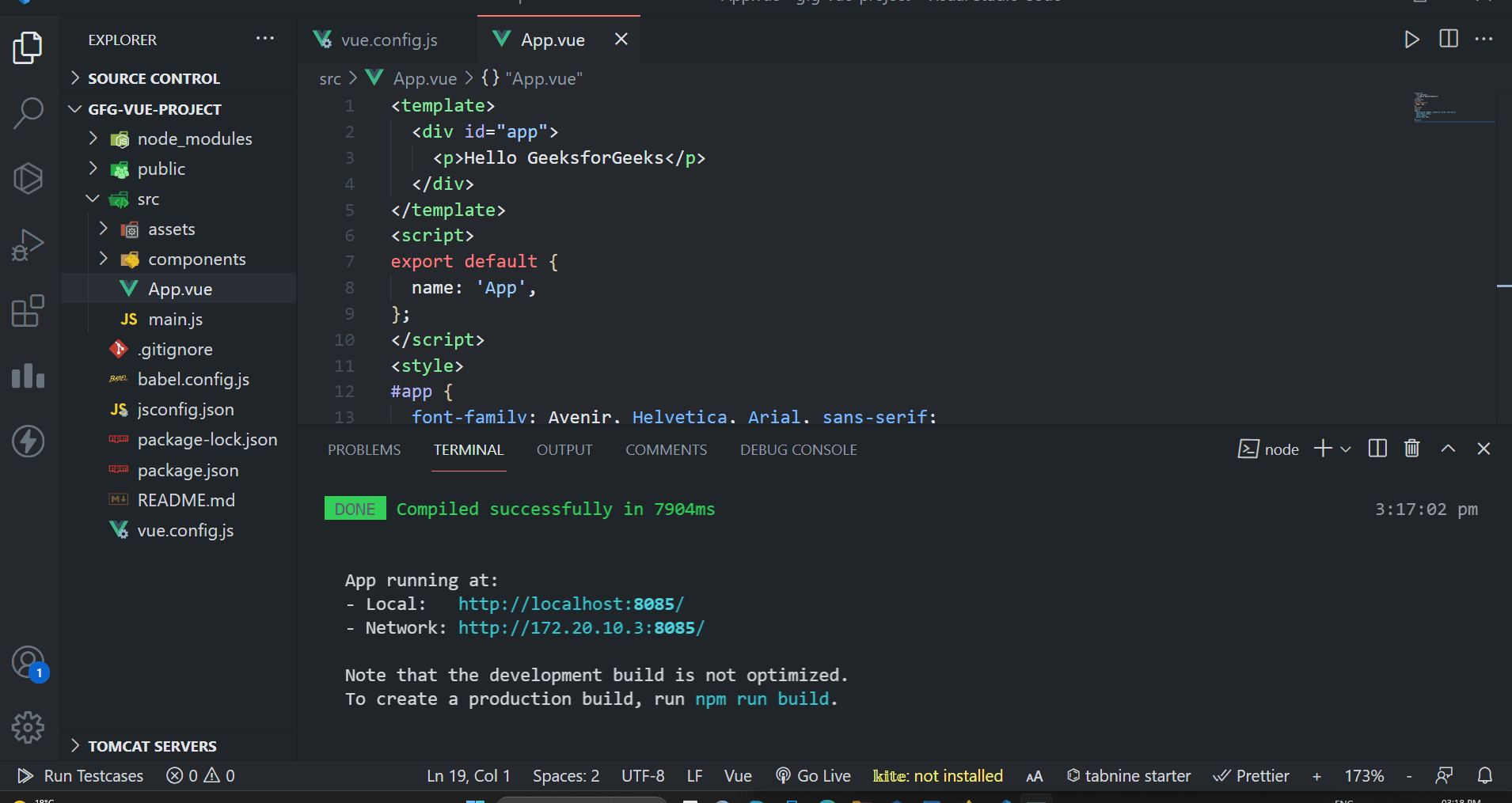Click kite: not installed status item
The height and width of the screenshot is (803, 1512).
coord(937,776)
